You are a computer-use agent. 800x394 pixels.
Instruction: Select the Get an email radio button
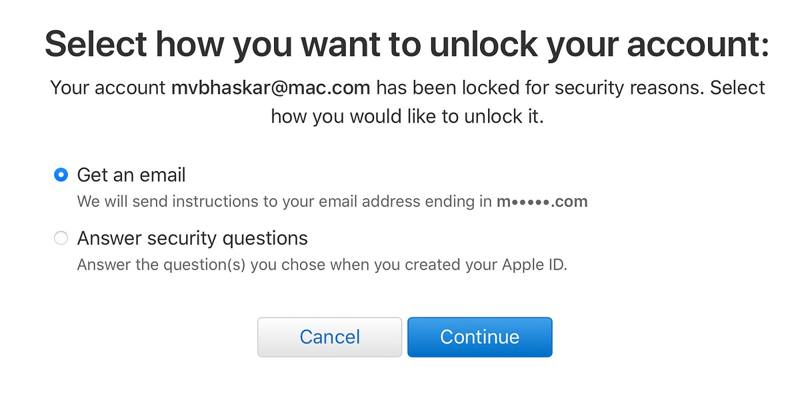coord(61,175)
